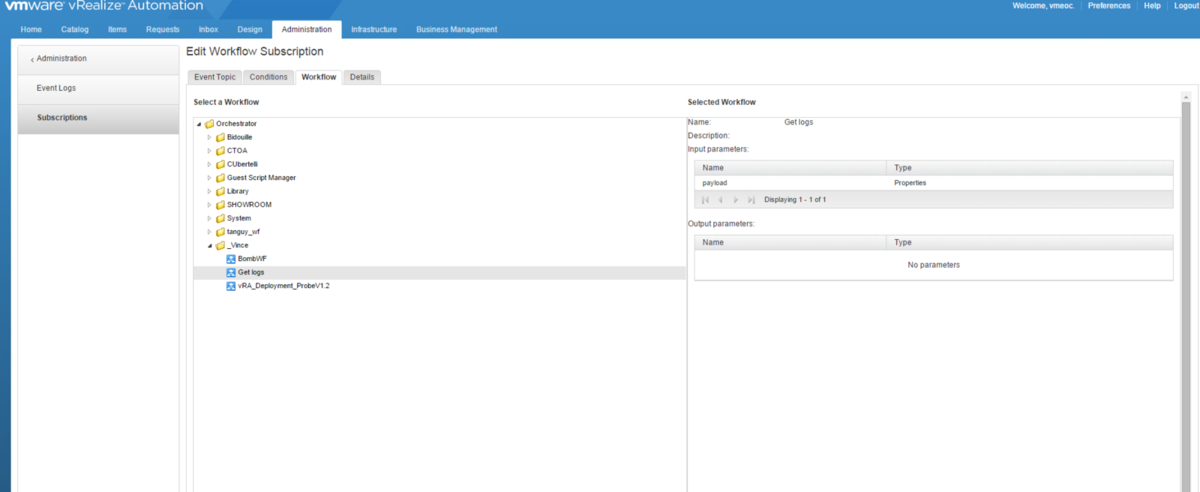Go back to Administration menu

coord(98,59)
